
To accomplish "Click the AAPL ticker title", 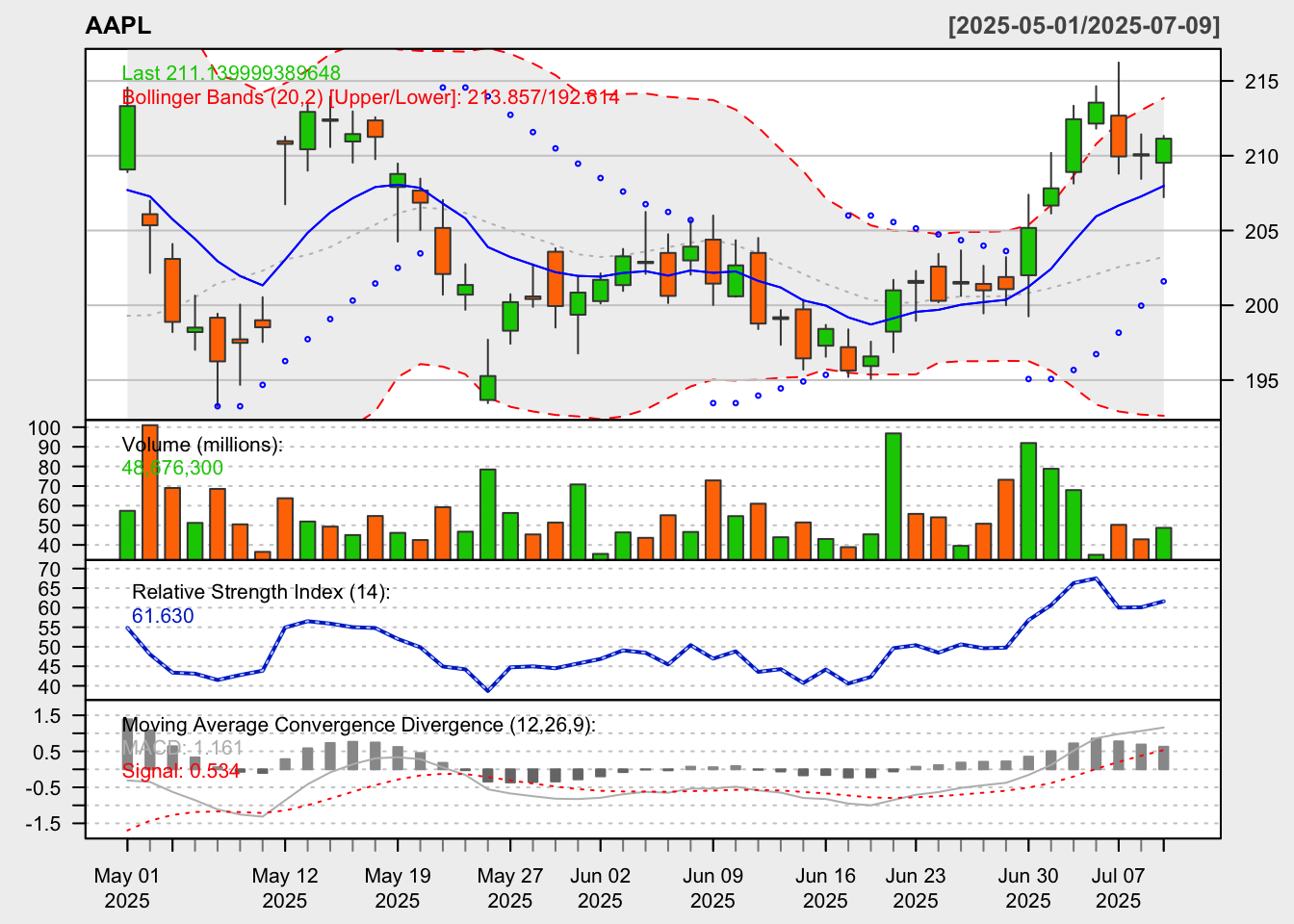I will [118, 26].
